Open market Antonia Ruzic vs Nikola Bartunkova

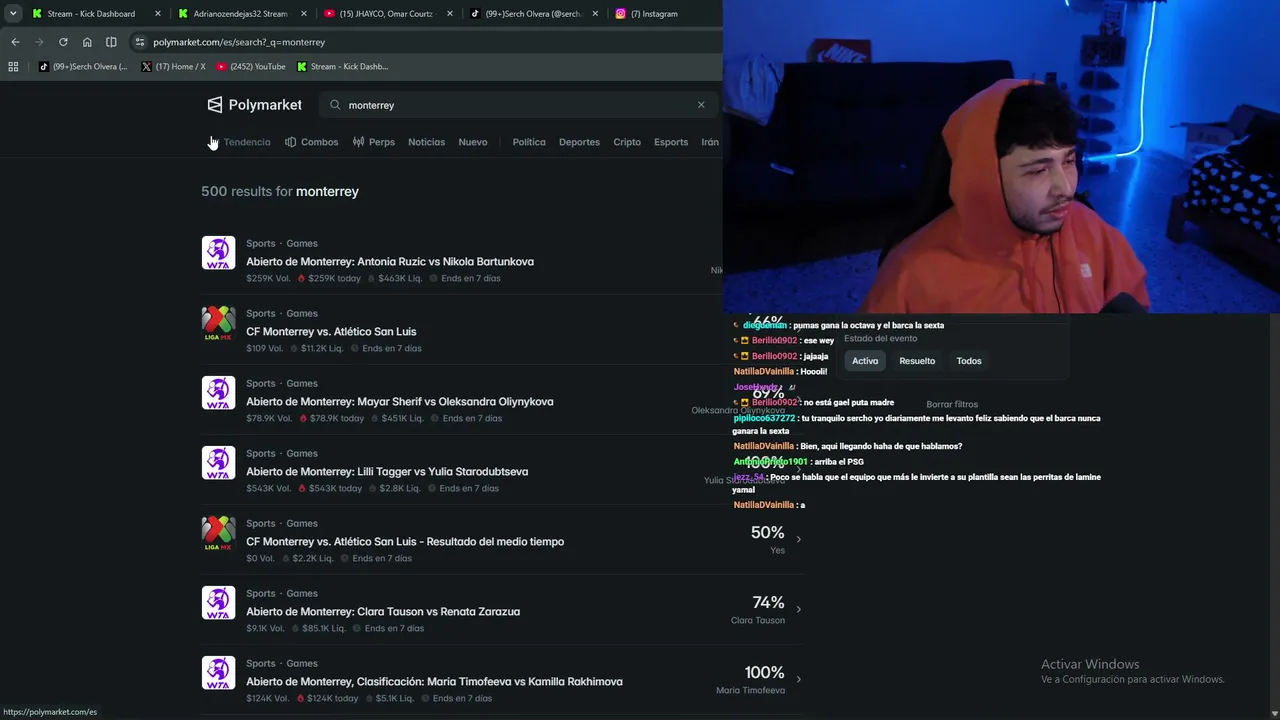point(390,261)
